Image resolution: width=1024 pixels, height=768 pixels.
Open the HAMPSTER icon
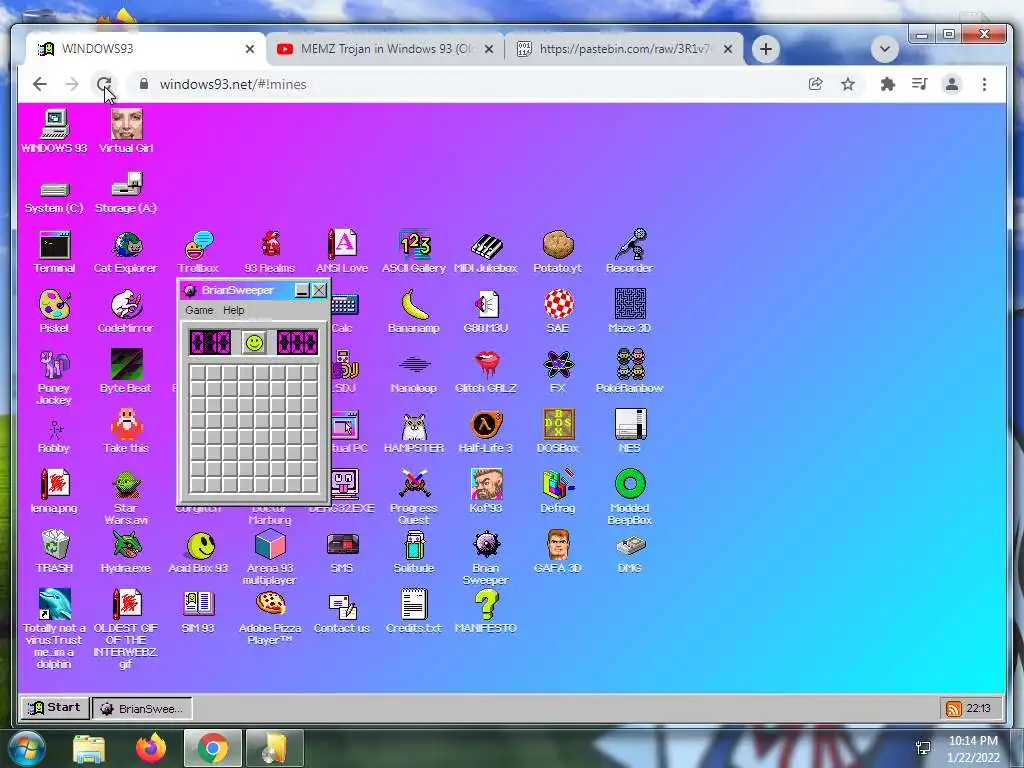413,432
